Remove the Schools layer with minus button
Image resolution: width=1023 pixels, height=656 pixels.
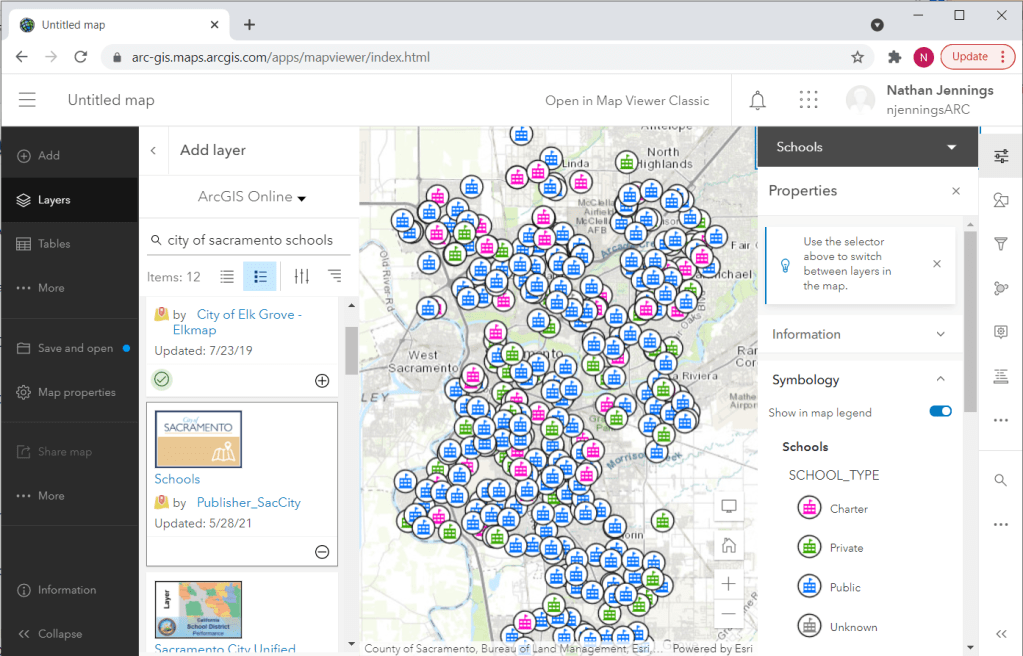click(x=322, y=551)
